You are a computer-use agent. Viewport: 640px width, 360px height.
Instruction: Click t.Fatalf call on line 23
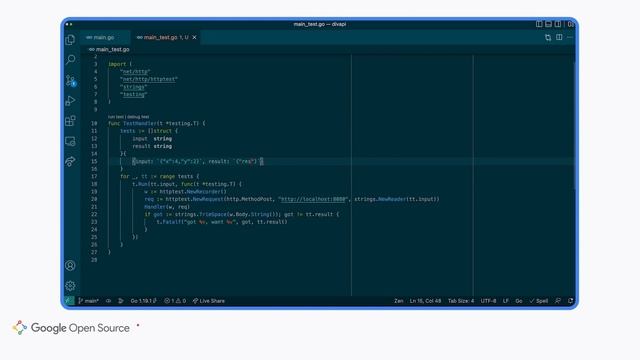pos(171,222)
